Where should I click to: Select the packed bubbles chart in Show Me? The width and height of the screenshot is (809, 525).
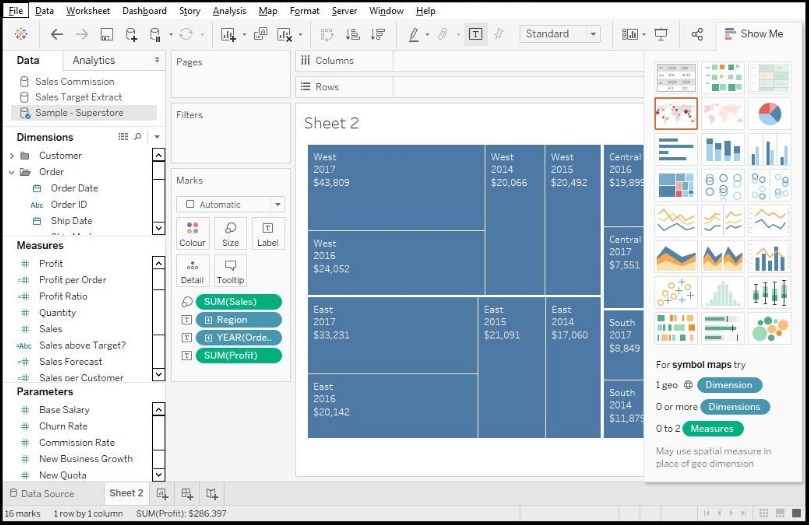pos(769,328)
